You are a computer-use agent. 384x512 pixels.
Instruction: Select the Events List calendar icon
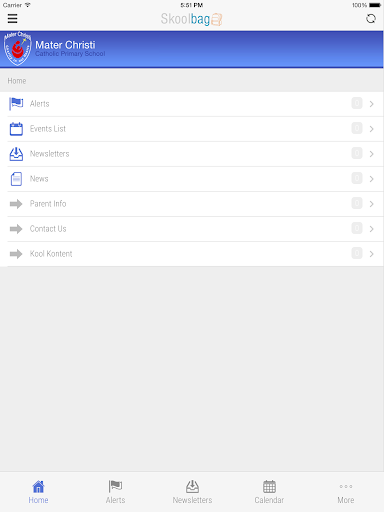16,129
